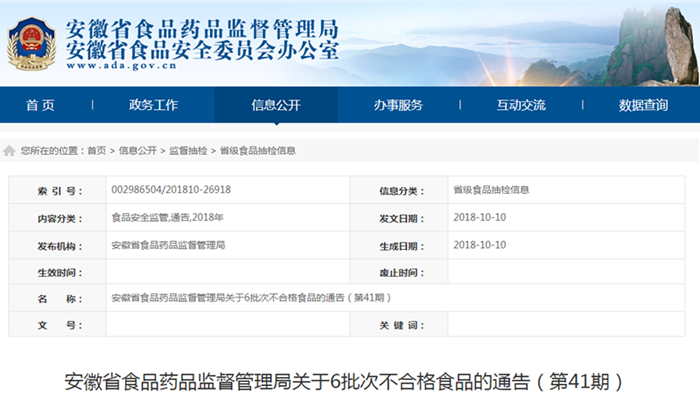The image size is (700, 406).
Task: Click the 发文日期 value 2018-10-10
Action: click(479, 217)
